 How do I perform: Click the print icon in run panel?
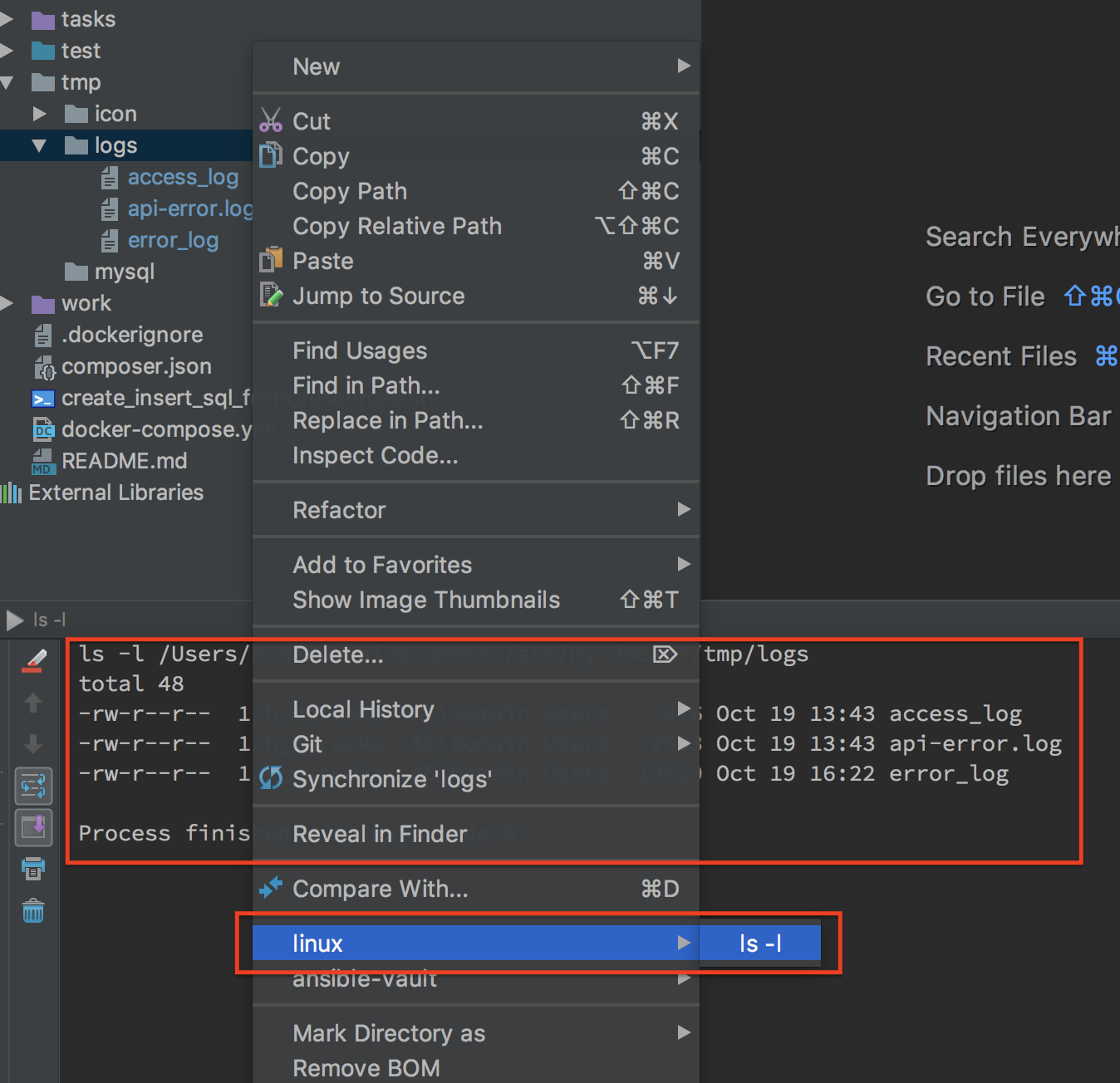tap(33, 869)
